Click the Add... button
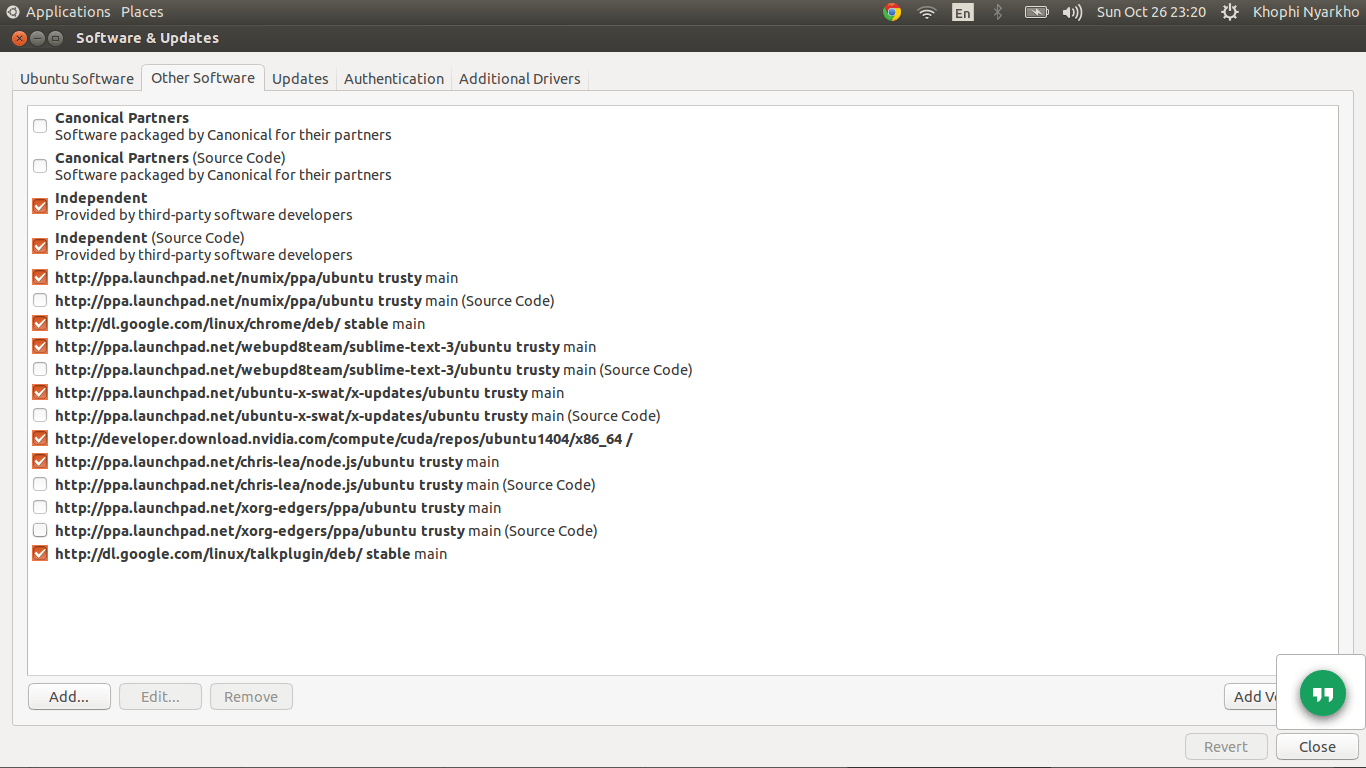Viewport: 1366px width, 768px height. tap(69, 697)
